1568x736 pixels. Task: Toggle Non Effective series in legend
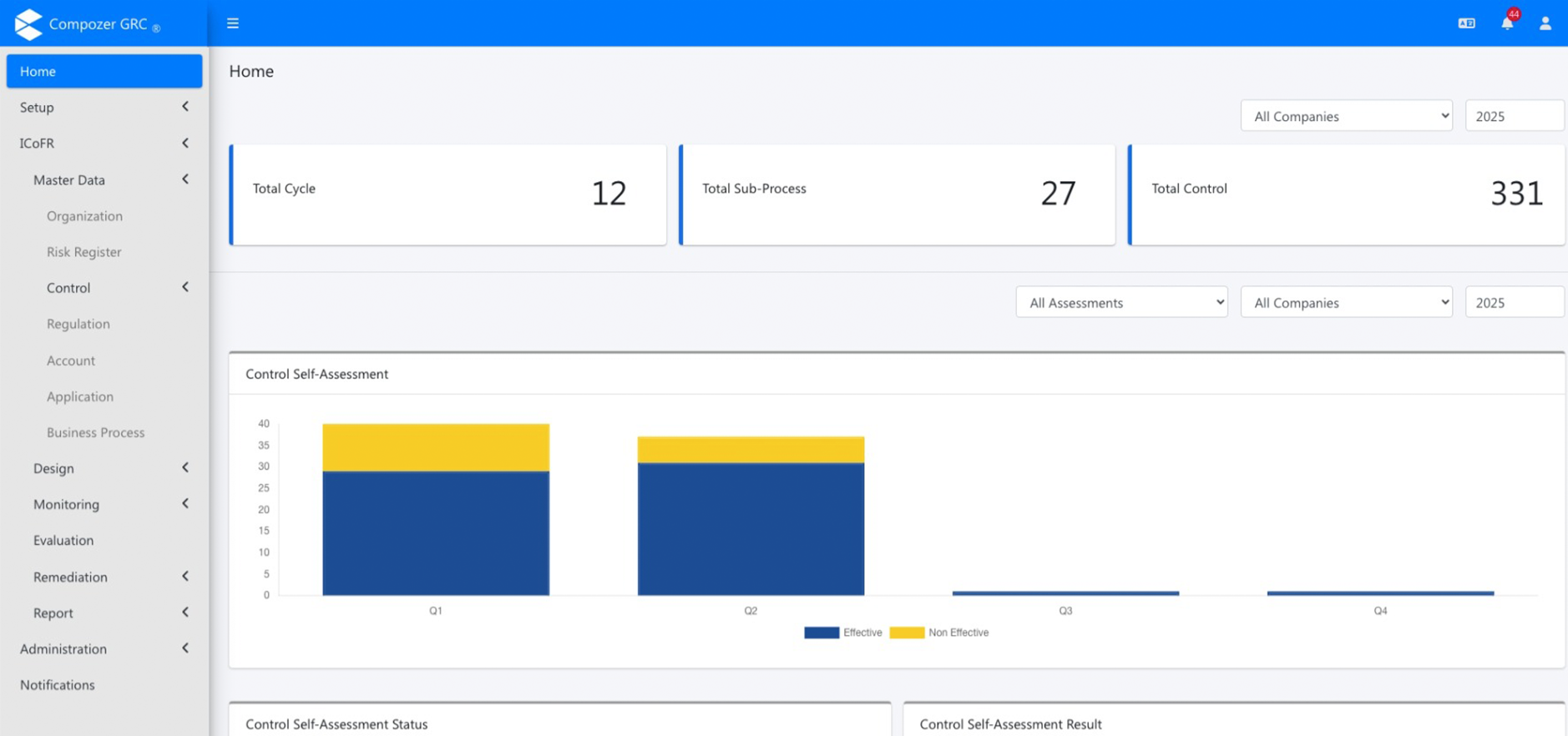[x=940, y=633]
